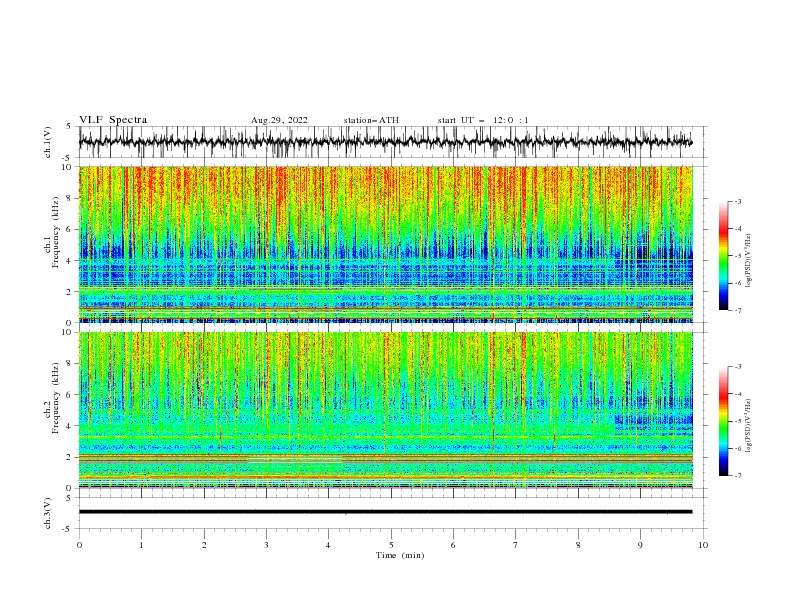Select the ch.1 "Frequency (kHz)" axis label
Screen dimensions: 792x612
pyautogui.click(x=56, y=232)
